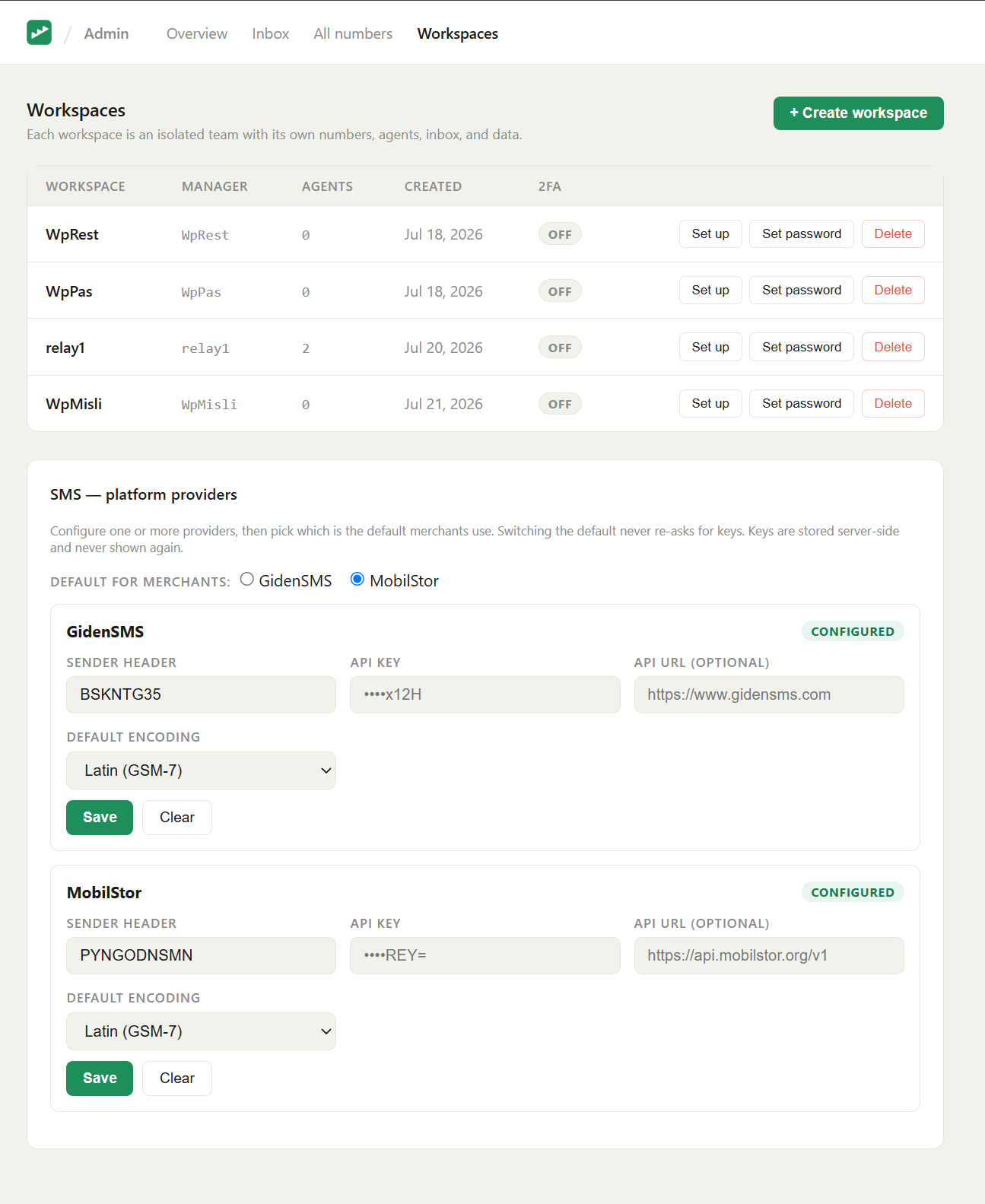Toggle 2FA OFF badge for relay1

[560, 348]
